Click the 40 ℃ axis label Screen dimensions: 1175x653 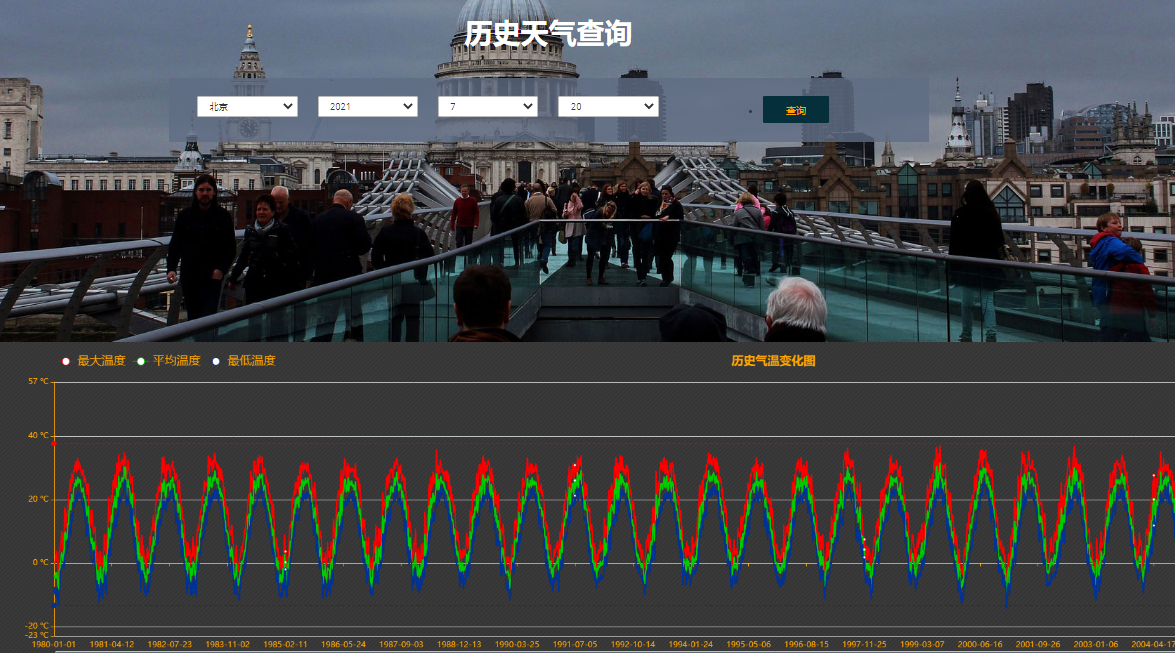[x=38, y=436]
